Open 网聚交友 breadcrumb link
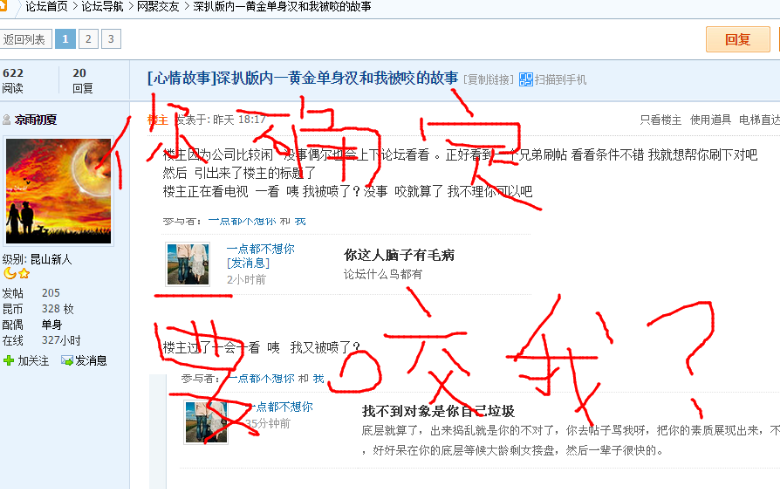Screen dimensions: 780x489 (x=158, y=6)
